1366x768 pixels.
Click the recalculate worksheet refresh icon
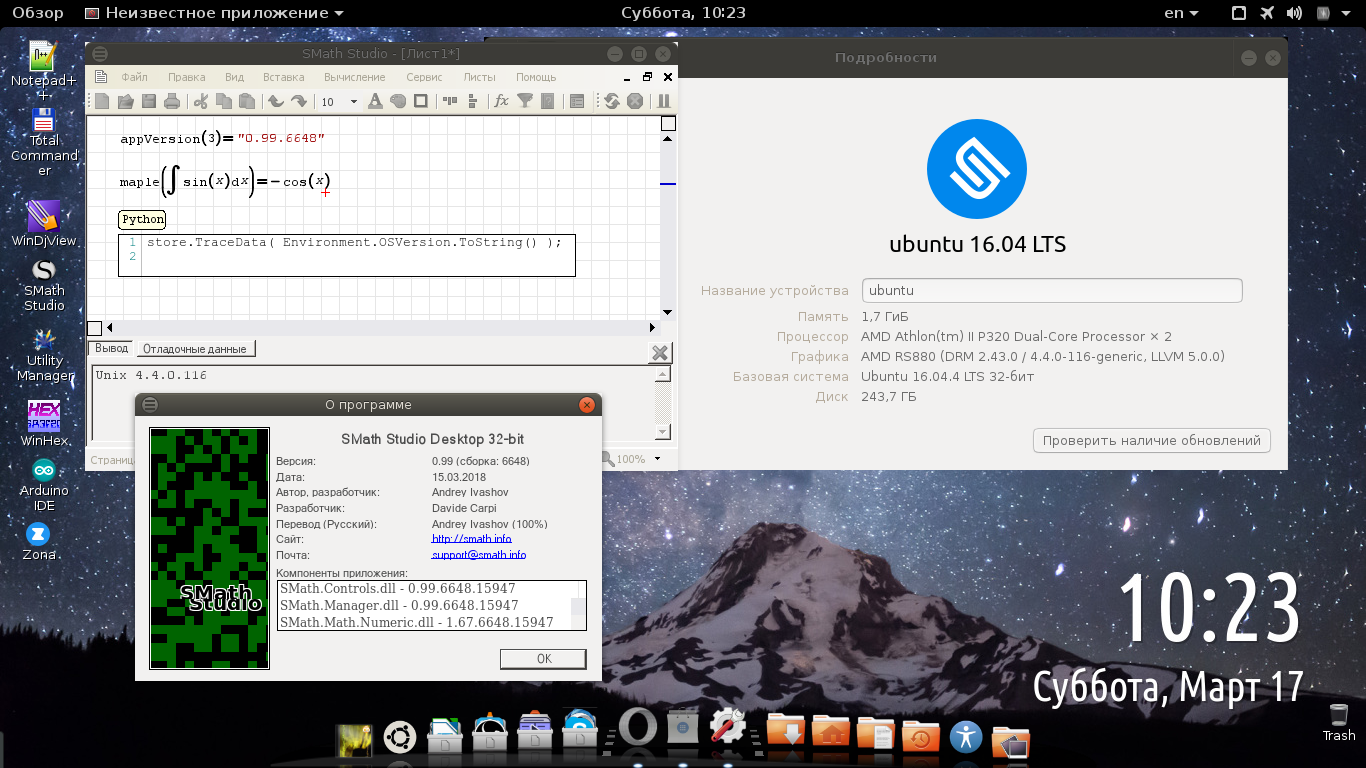pyautogui.click(x=611, y=101)
